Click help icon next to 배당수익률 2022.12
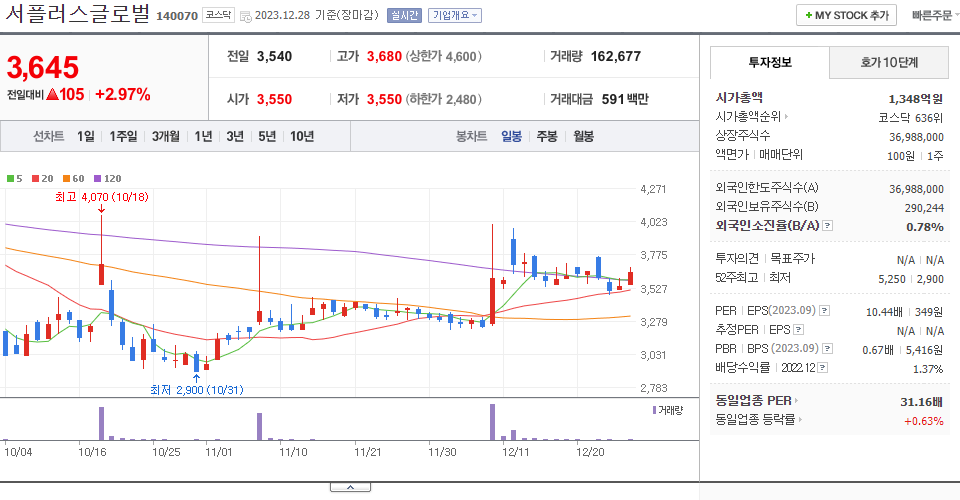Viewport: 960px width, 500px height. [822, 368]
